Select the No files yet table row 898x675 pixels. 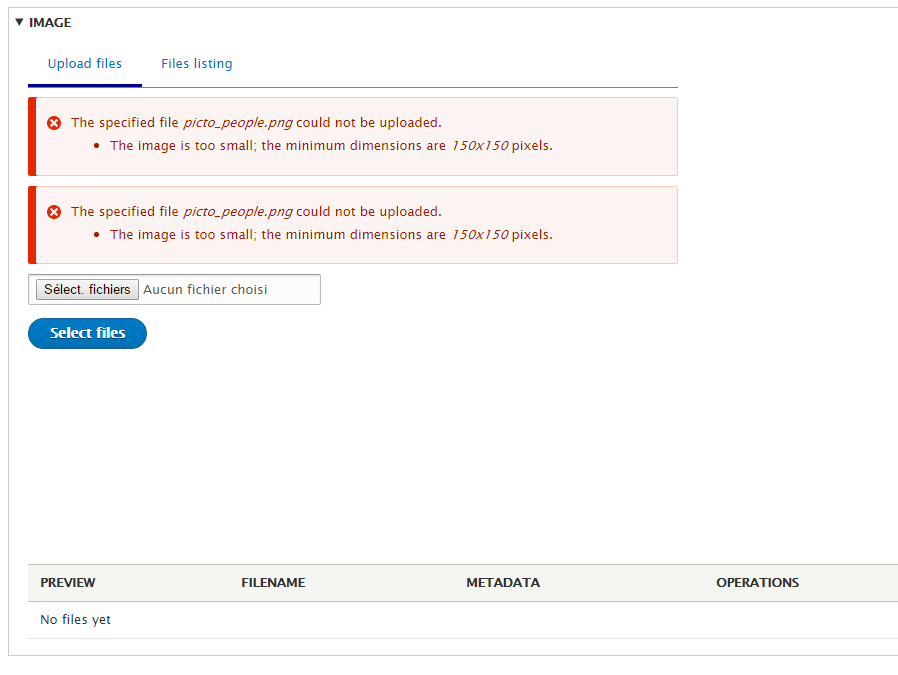click(75, 619)
